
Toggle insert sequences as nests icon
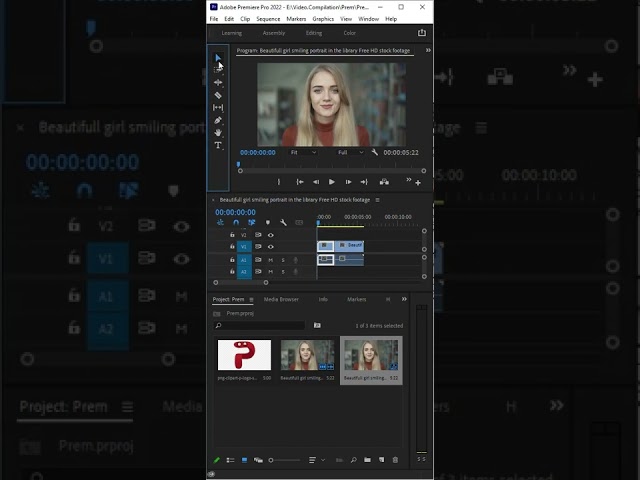220,222
